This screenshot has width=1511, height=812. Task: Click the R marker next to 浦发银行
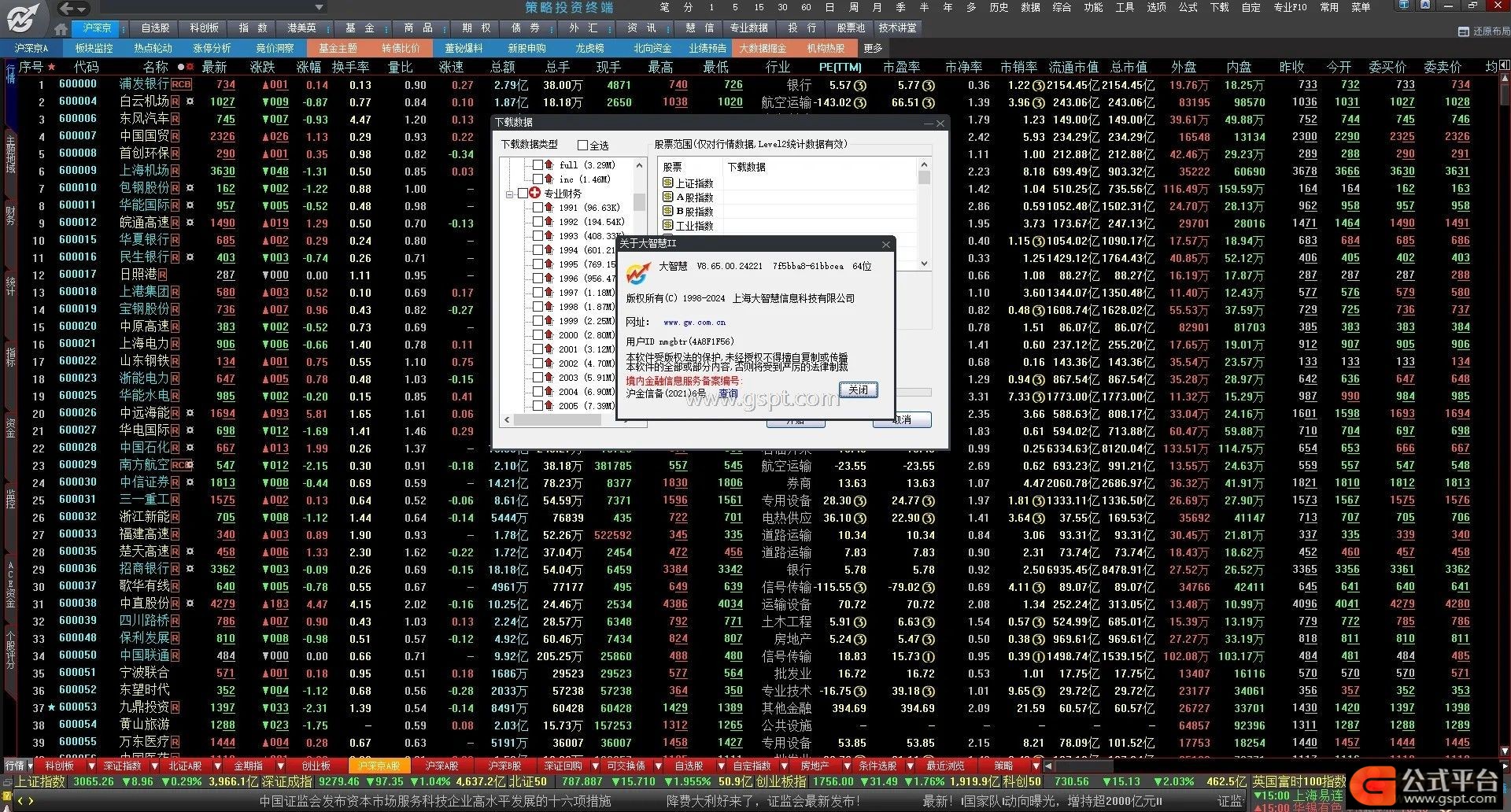point(182,84)
